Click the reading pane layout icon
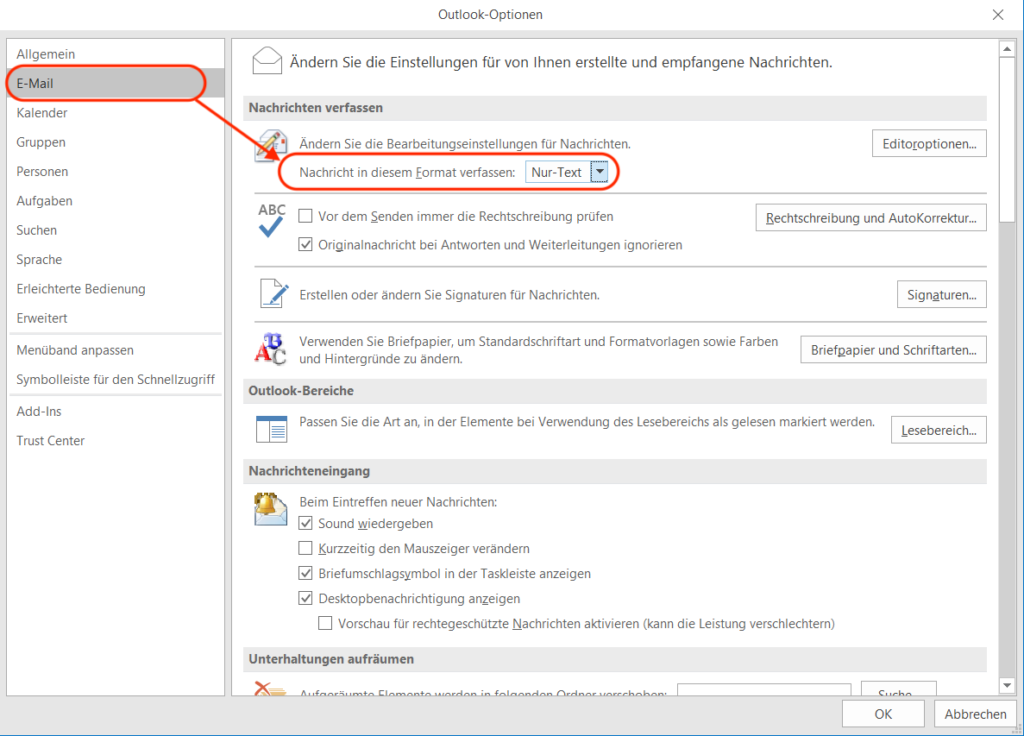1024x736 pixels. [272, 429]
